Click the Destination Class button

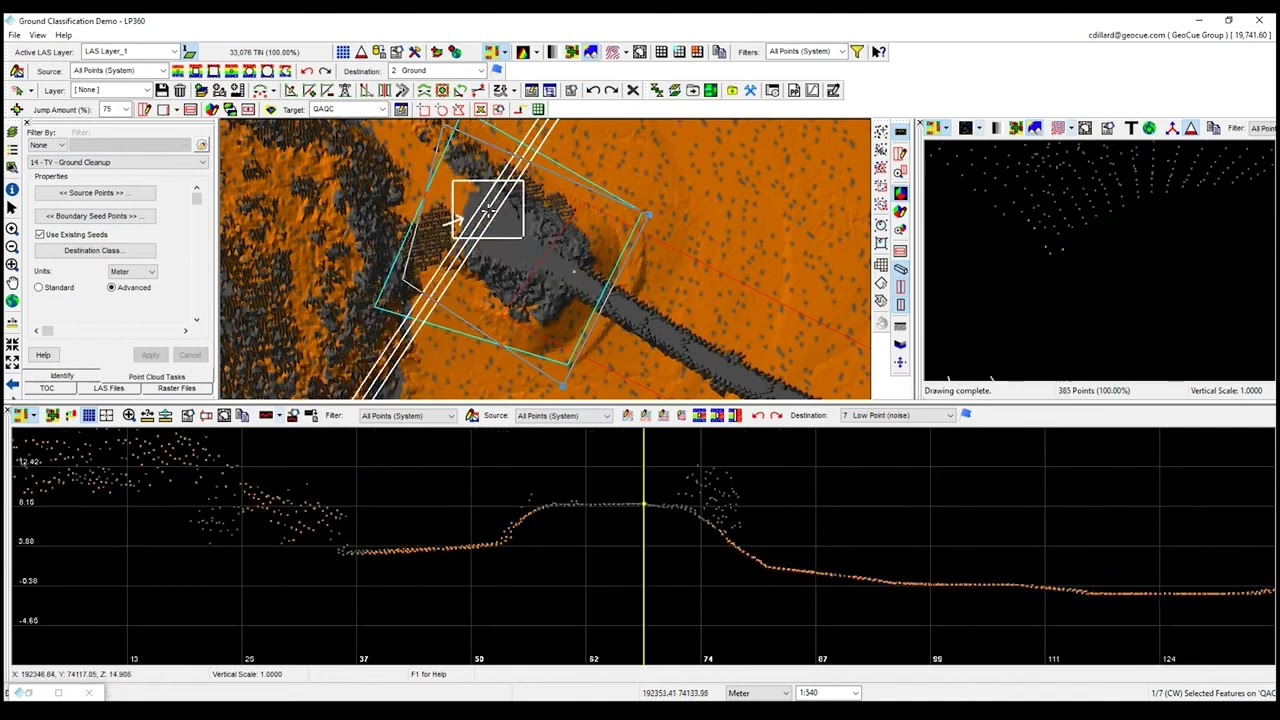pyautogui.click(x=95, y=251)
